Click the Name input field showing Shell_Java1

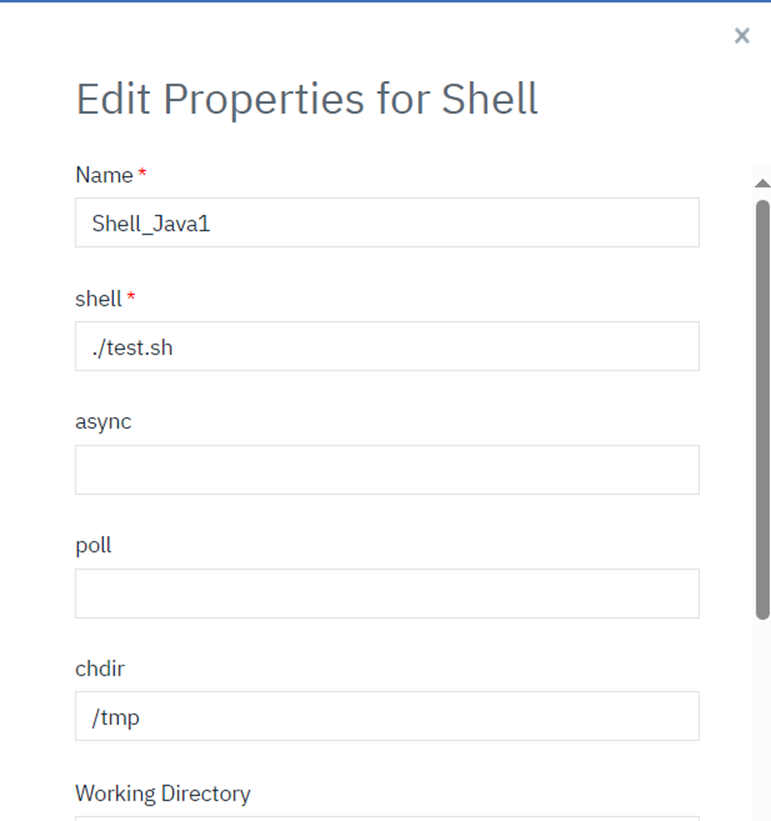pos(386,222)
